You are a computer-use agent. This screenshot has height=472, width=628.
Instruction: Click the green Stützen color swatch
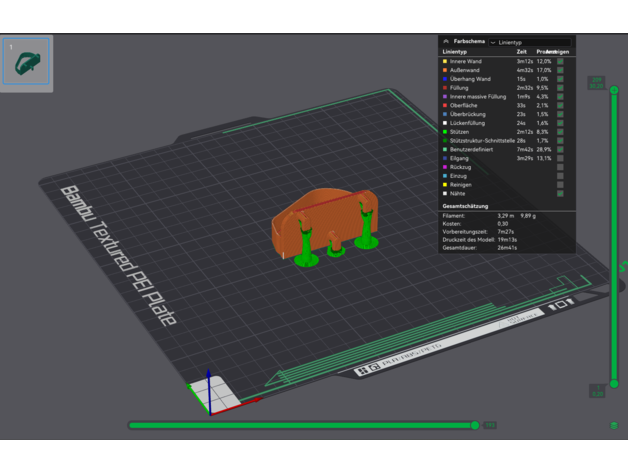tap(444, 131)
